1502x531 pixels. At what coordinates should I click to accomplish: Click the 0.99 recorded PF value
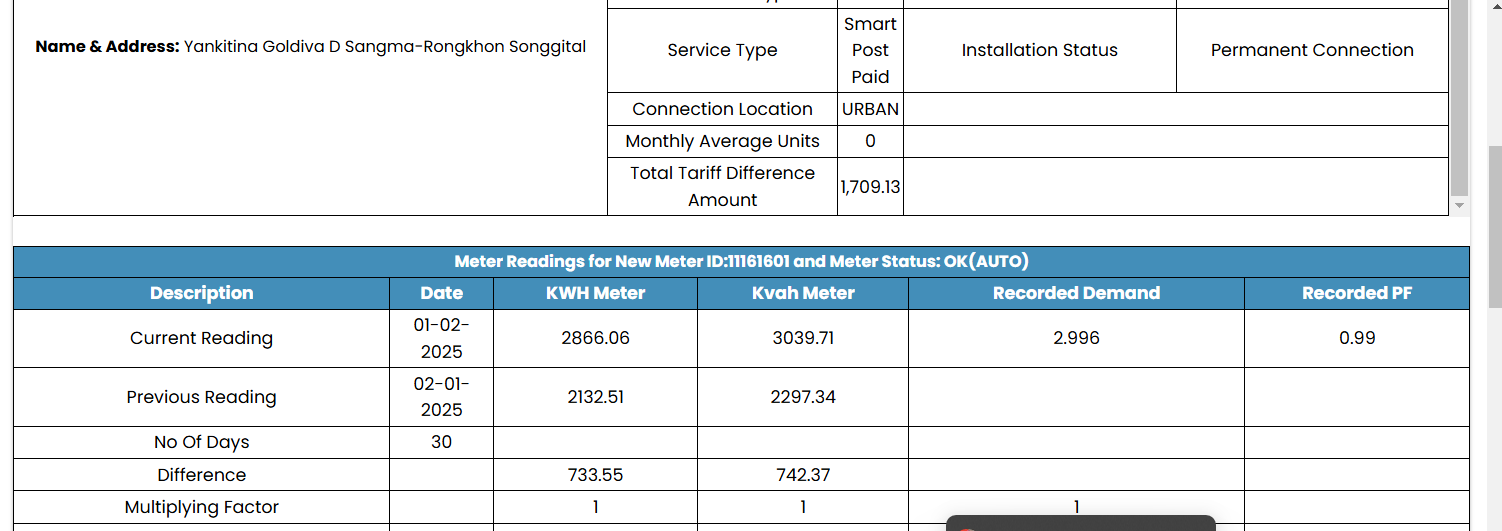click(1357, 338)
